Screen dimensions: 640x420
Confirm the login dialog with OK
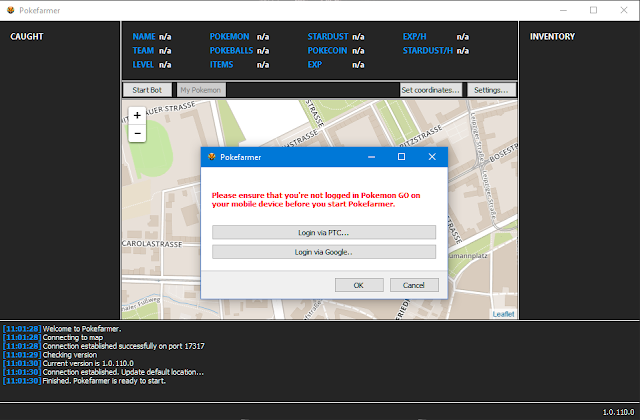click(359, 285)
